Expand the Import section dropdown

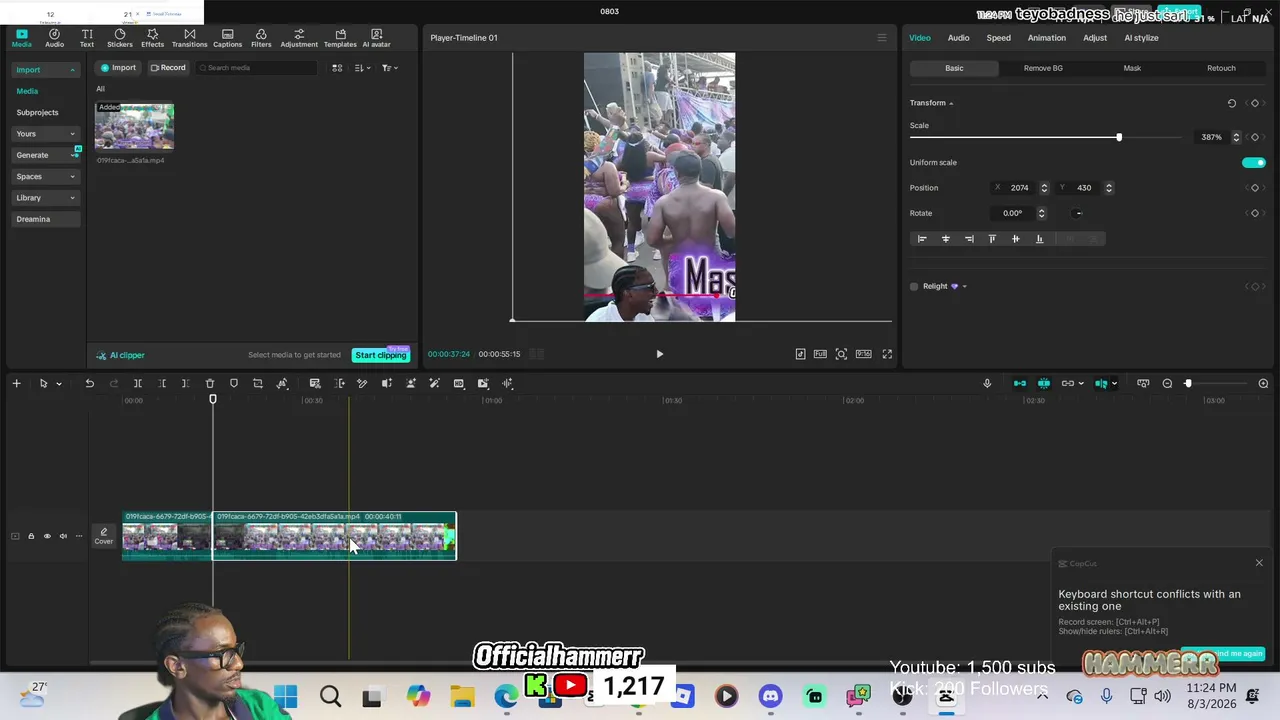coord(72,70)
